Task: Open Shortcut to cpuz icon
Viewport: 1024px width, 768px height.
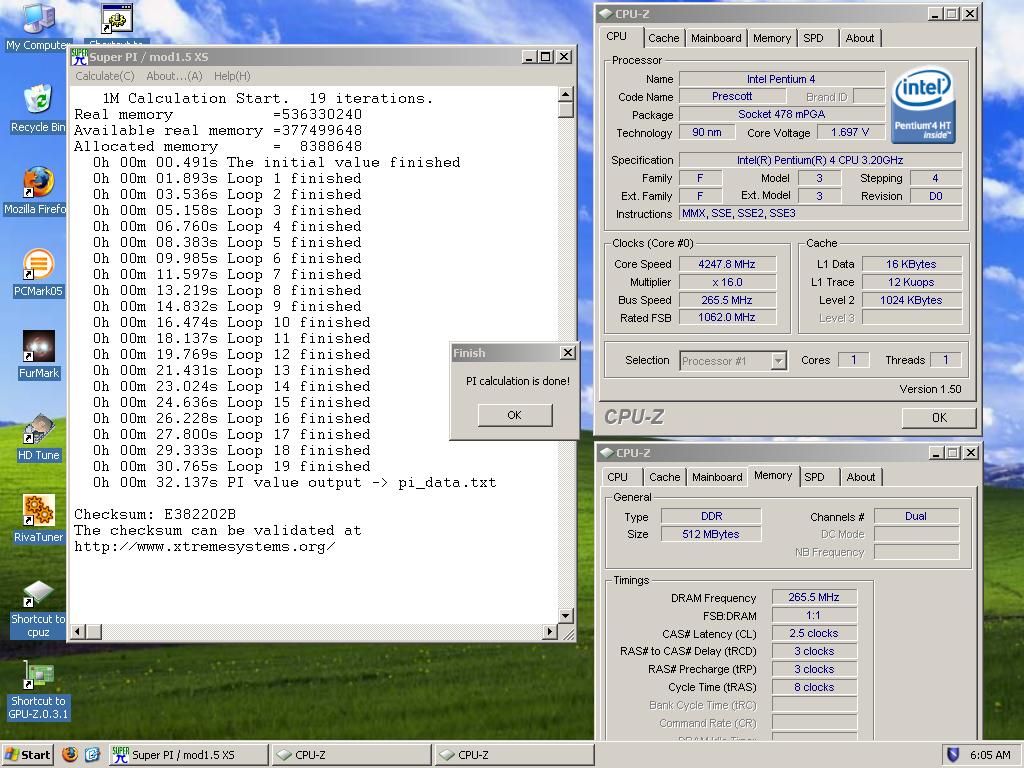Action: [x=38, y=609]
